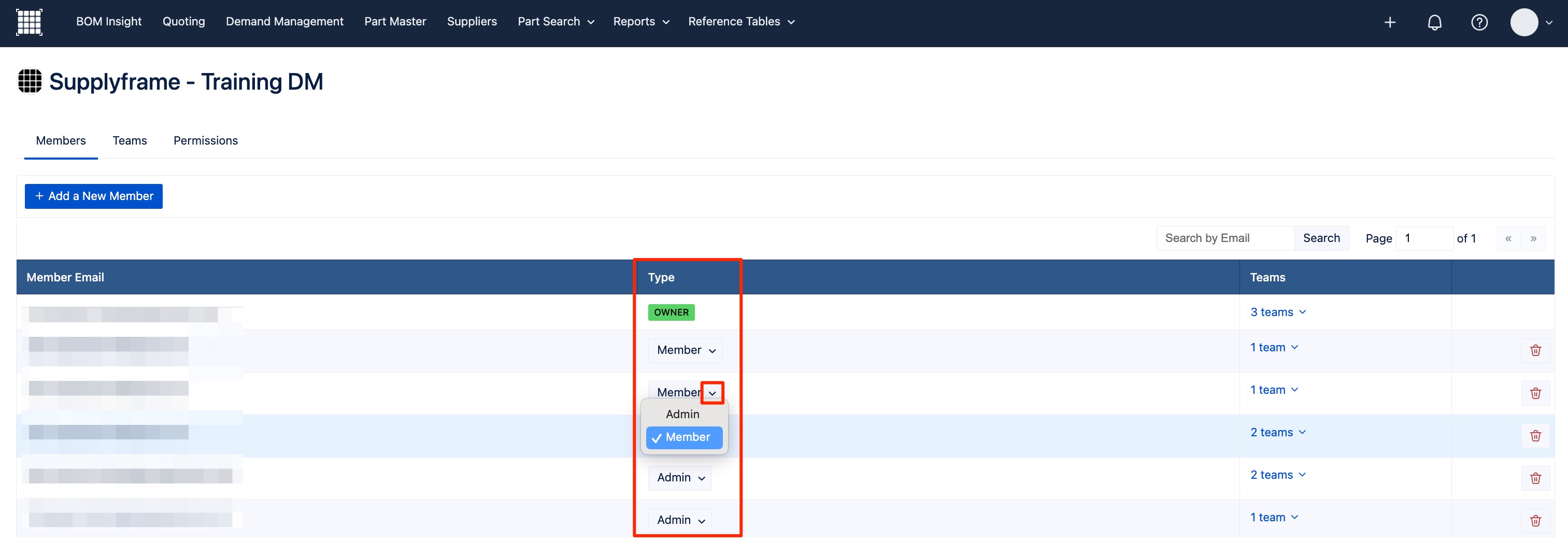Open Part Master page
Viewport: 1568px width, 542px height.
click(x=395, y=21)
